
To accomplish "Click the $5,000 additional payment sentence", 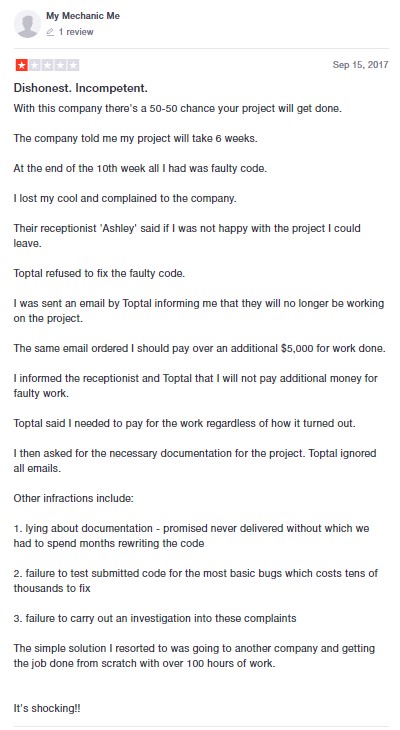I will [x=199, y=348].
